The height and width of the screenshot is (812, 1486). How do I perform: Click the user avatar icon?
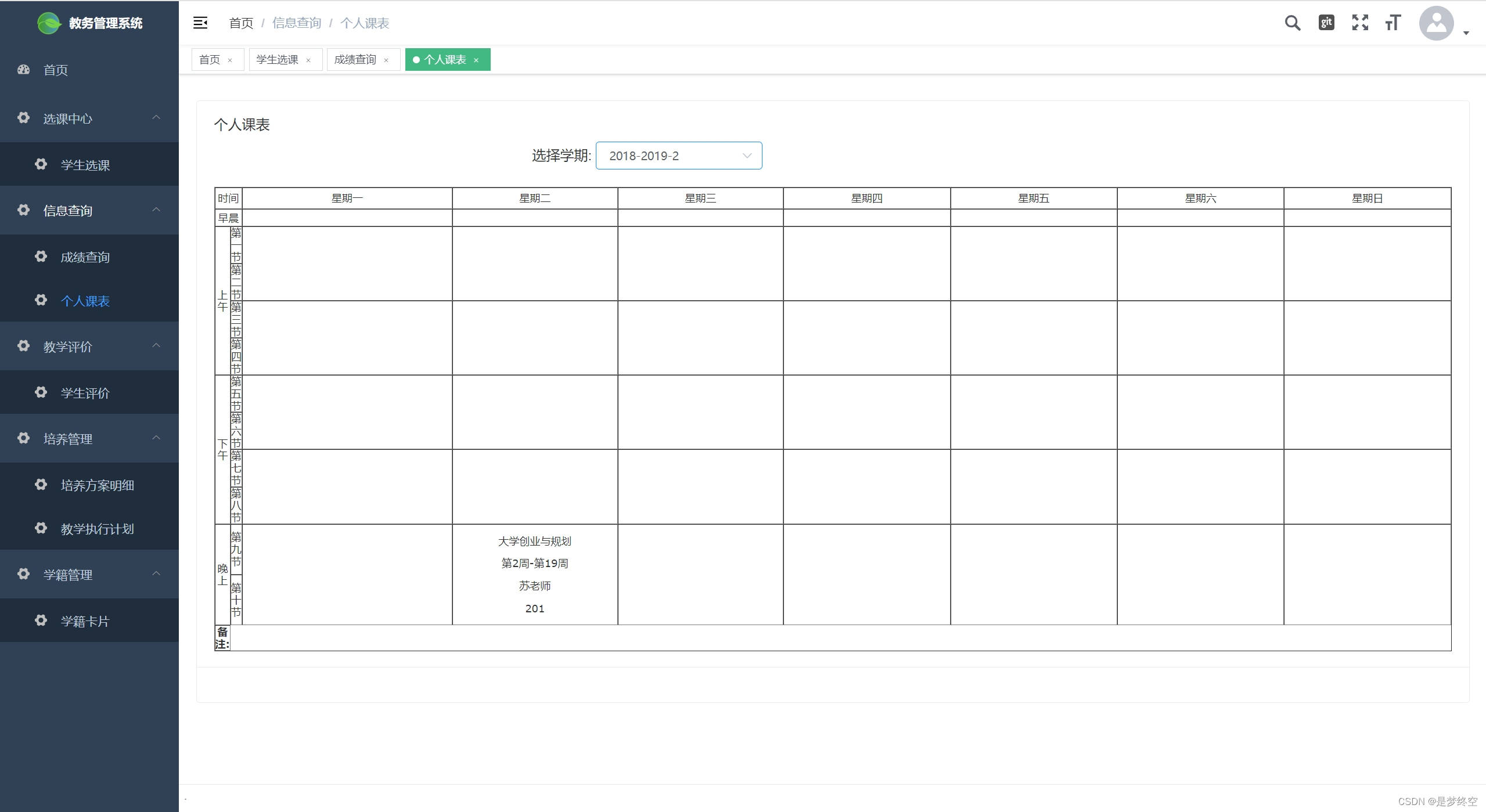click(1436, 23)
